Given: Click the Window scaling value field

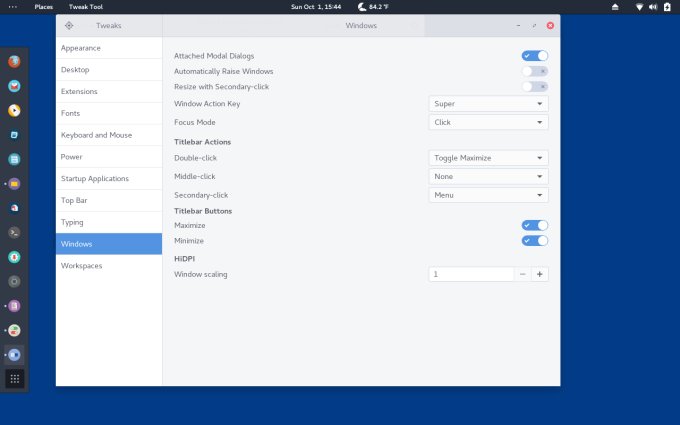Looking at the screenshot, I should point(471,275).
